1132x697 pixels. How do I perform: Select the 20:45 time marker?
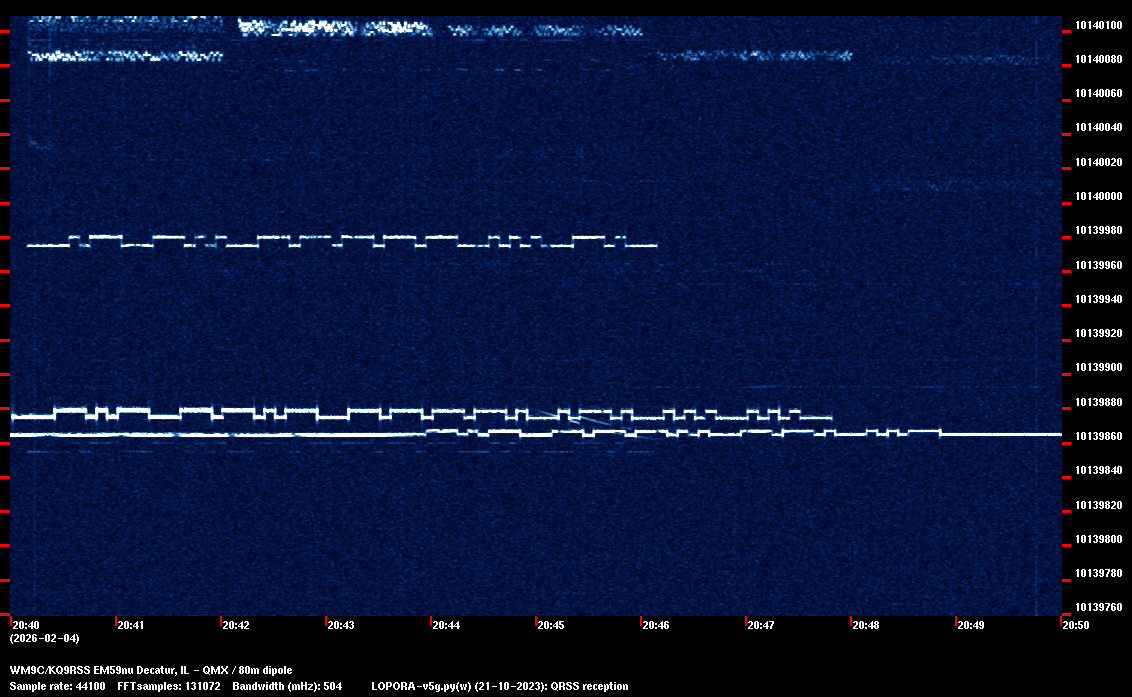(x=551, y=625)
